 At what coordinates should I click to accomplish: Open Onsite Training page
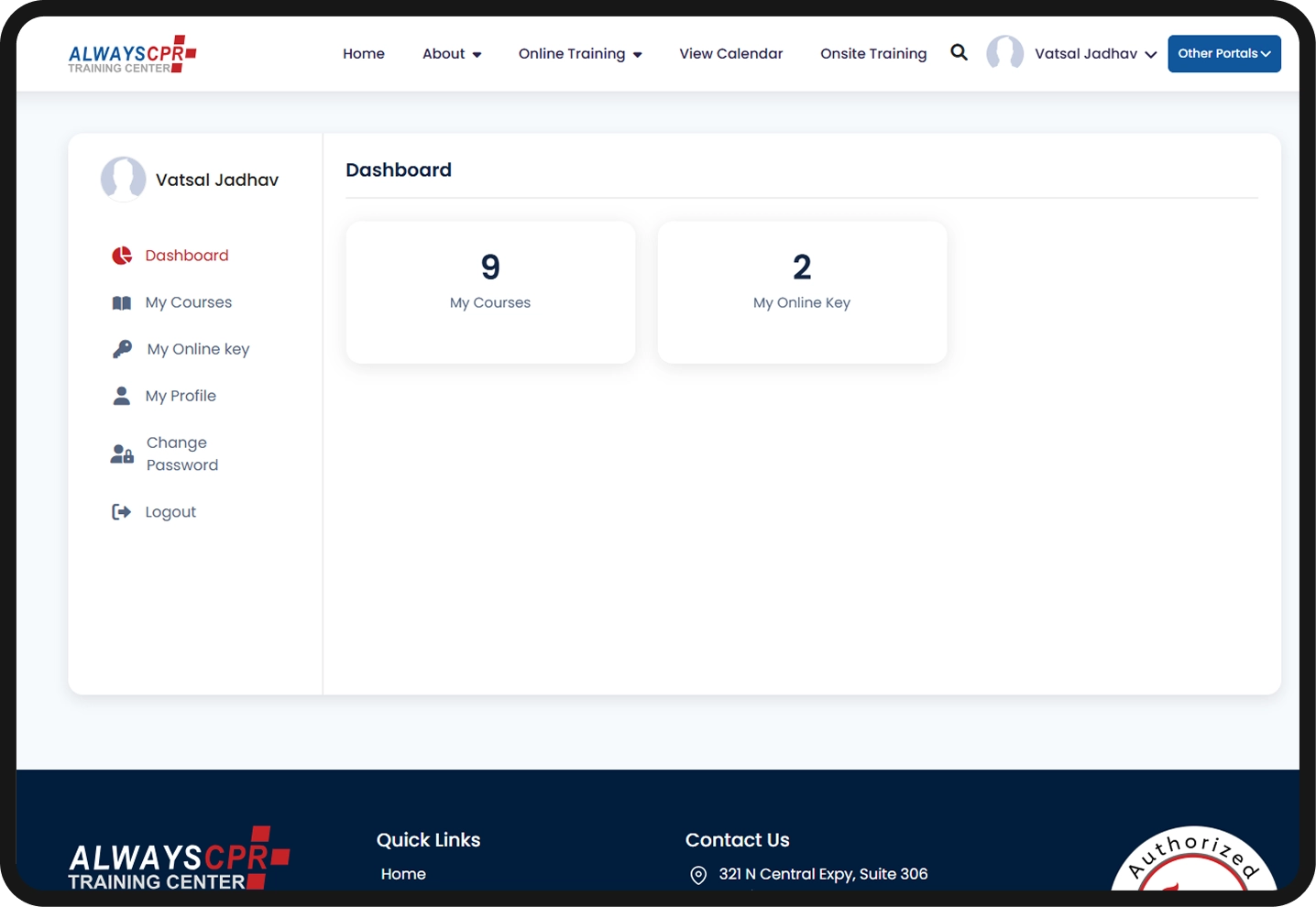pos(873,53)
